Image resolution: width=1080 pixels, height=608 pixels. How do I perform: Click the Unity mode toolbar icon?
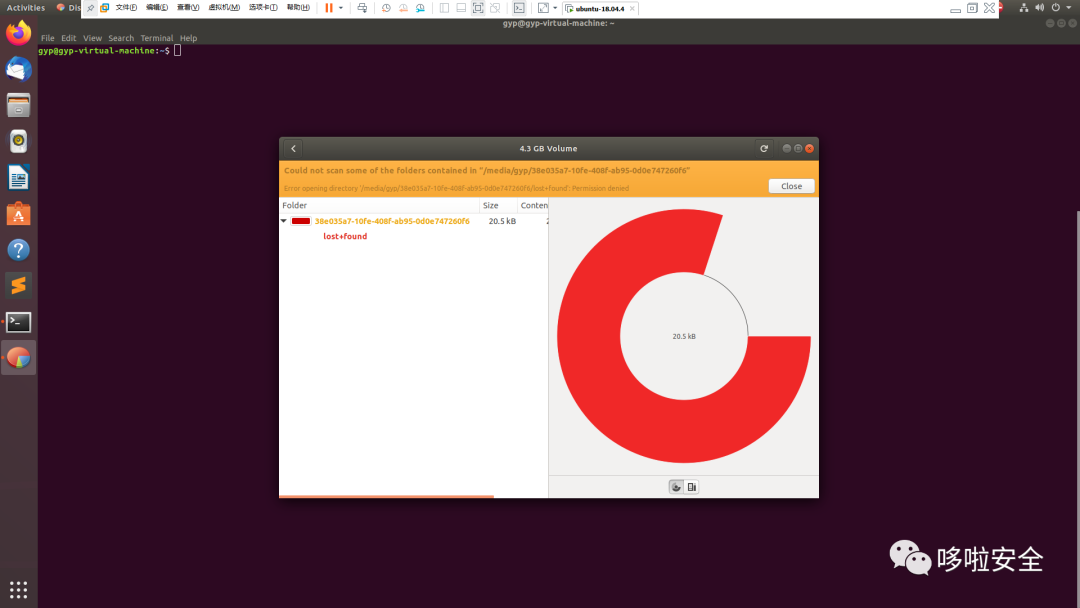pos(495,8)
